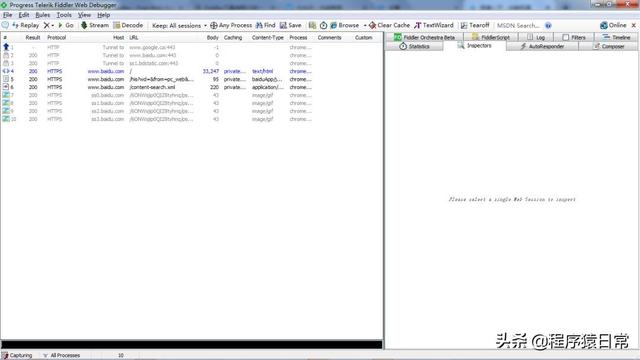The width and height of the screenshot is (640, 360).
Task: Select session 10 ss3.baidu.com image request
Action: pyautogui.click(x=191, y=119)
